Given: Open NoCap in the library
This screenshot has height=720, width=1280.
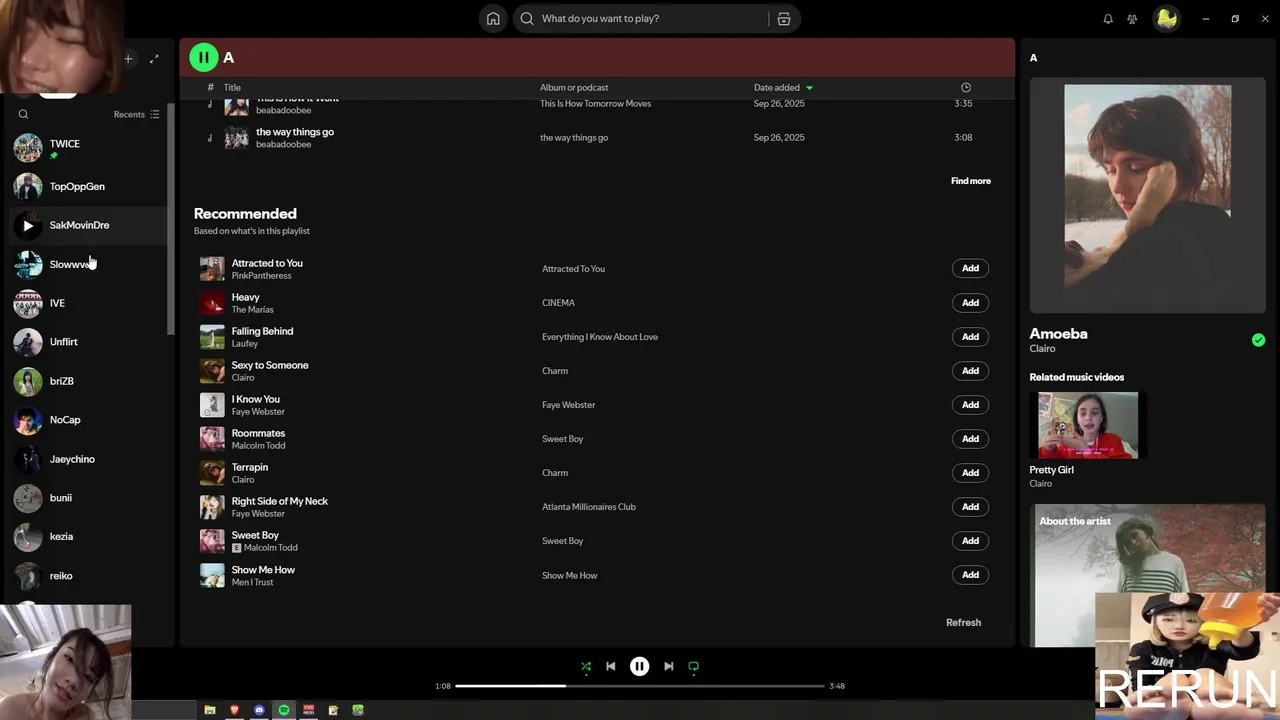Looking at the screenshot, I should tap(88, 420).
